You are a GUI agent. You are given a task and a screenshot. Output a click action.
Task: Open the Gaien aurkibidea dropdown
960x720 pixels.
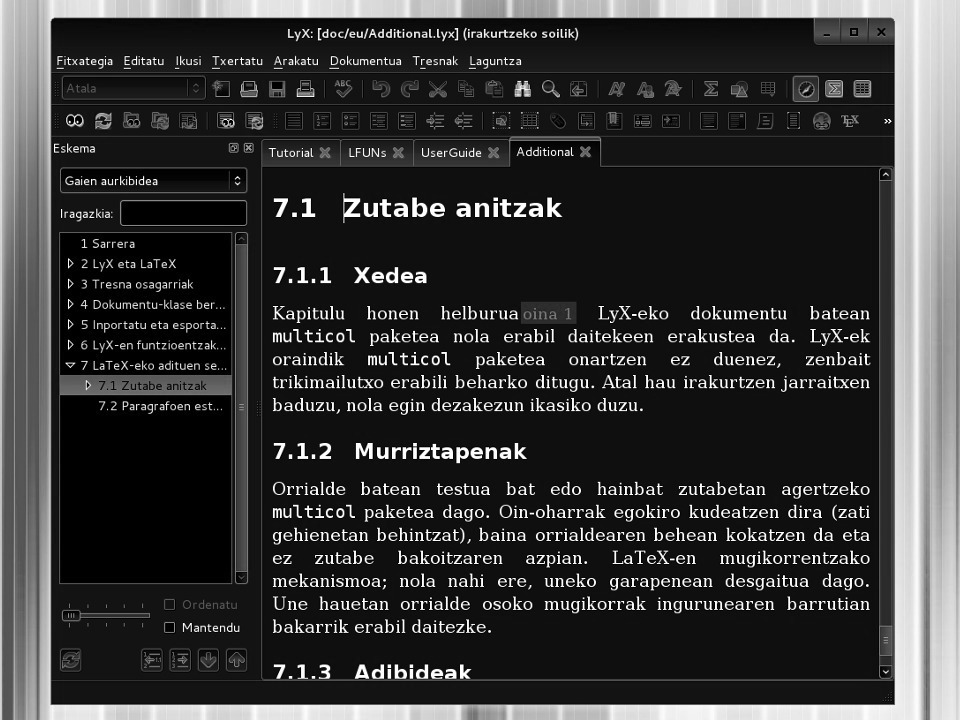153,181
